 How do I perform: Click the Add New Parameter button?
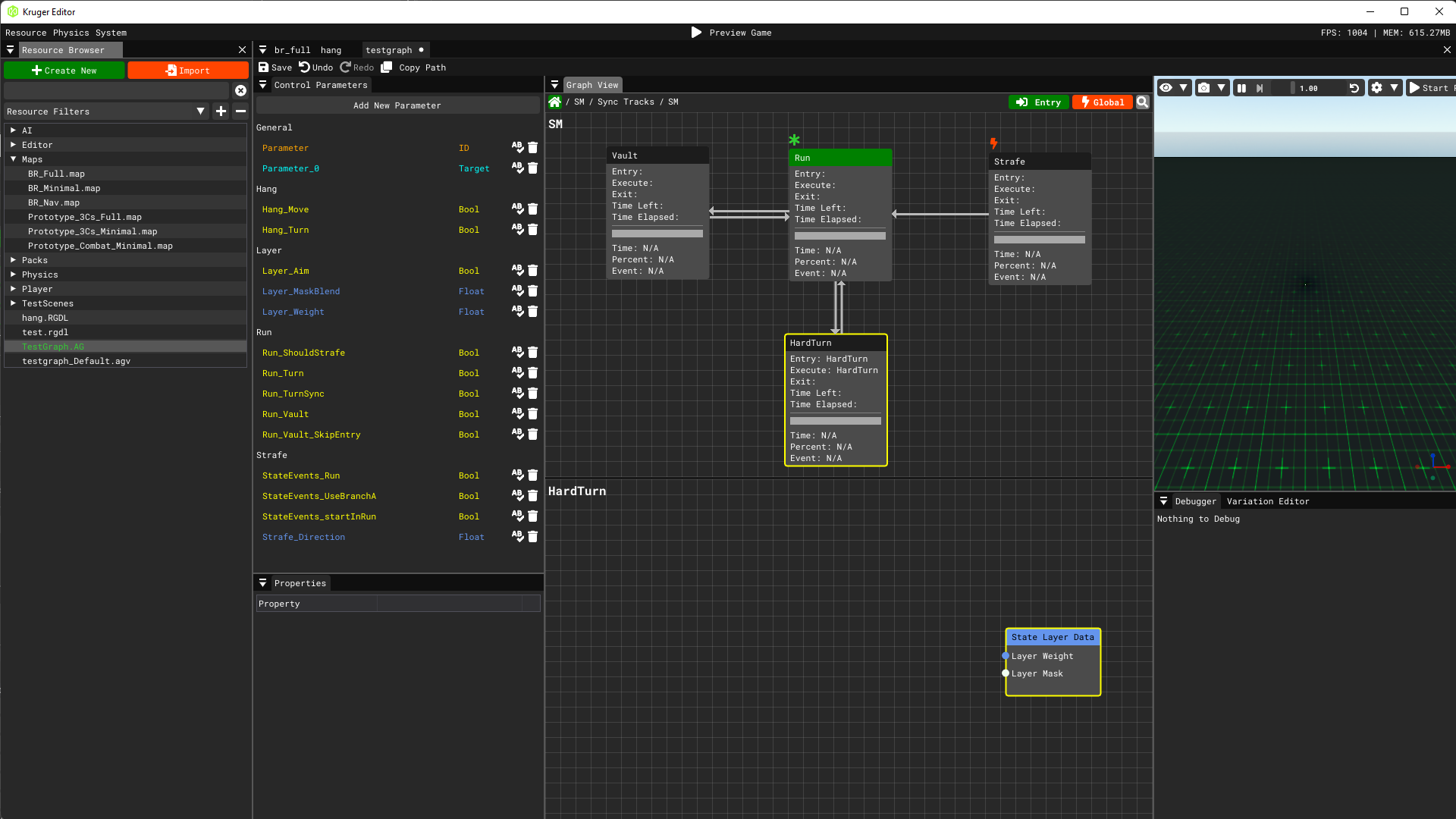(x=397, y=105)
